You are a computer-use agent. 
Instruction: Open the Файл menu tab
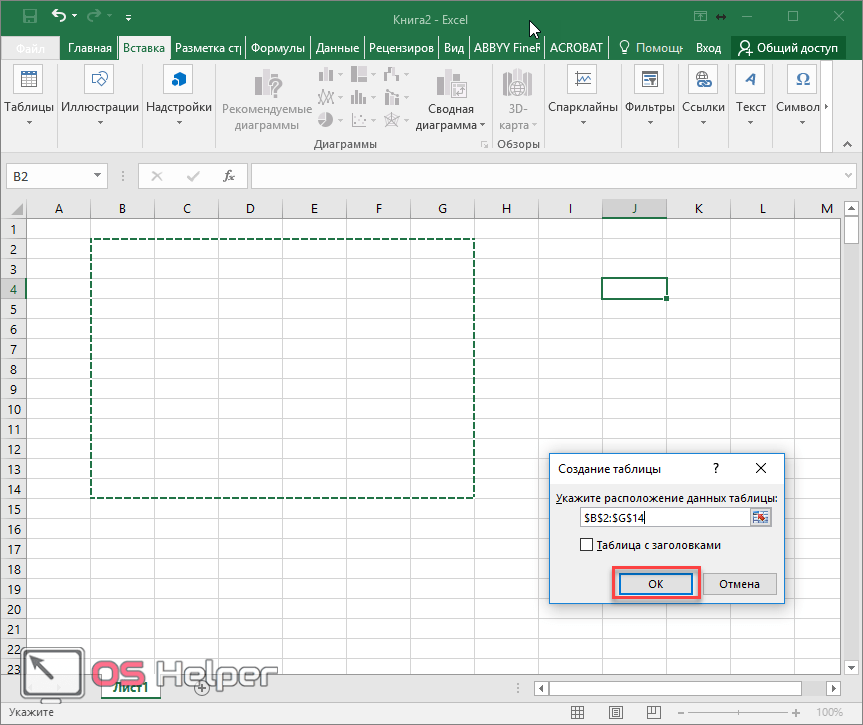[30, 47]
